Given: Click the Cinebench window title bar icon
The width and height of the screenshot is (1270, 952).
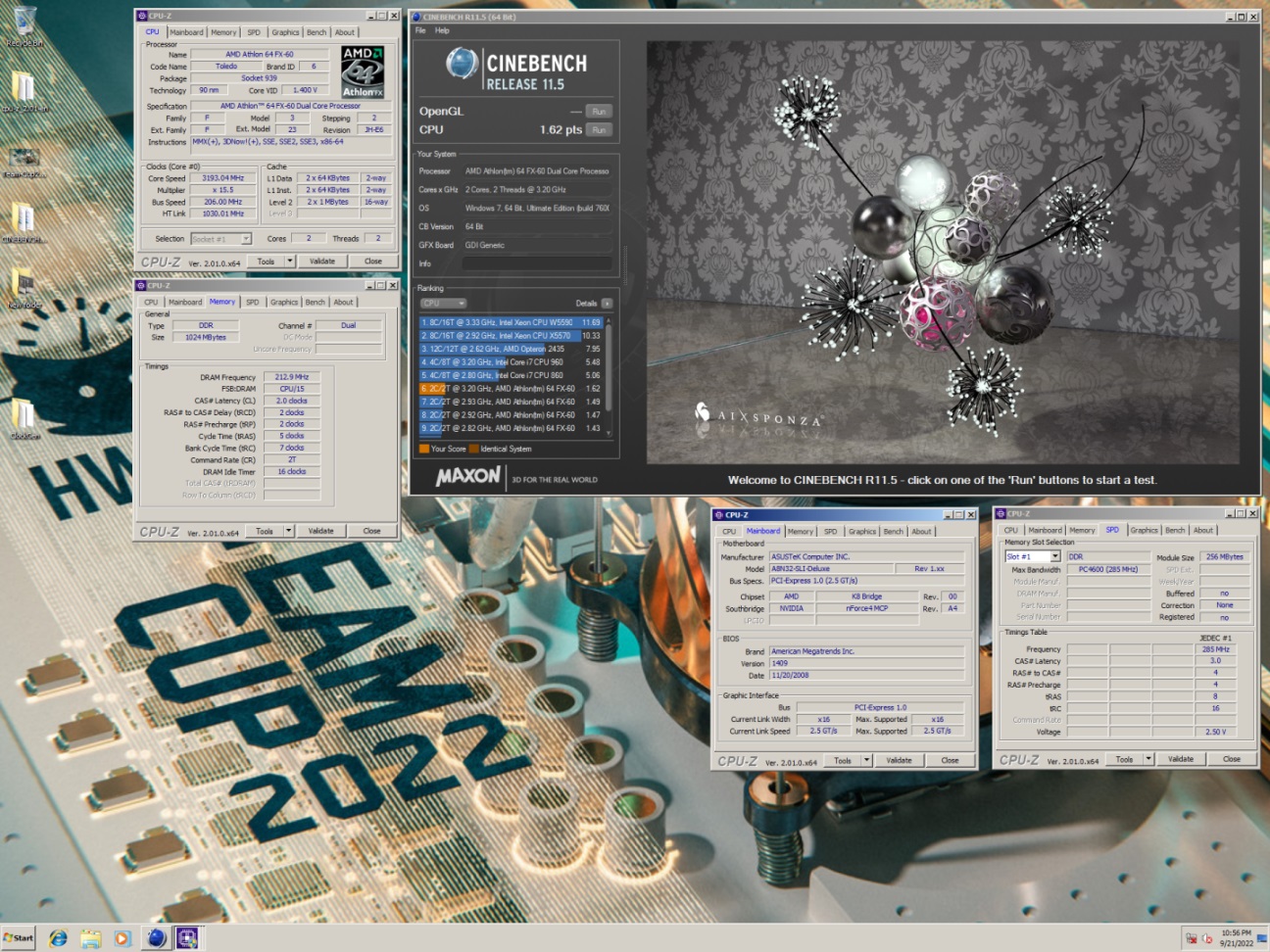Looking at the screenshot, I should 416,17.
